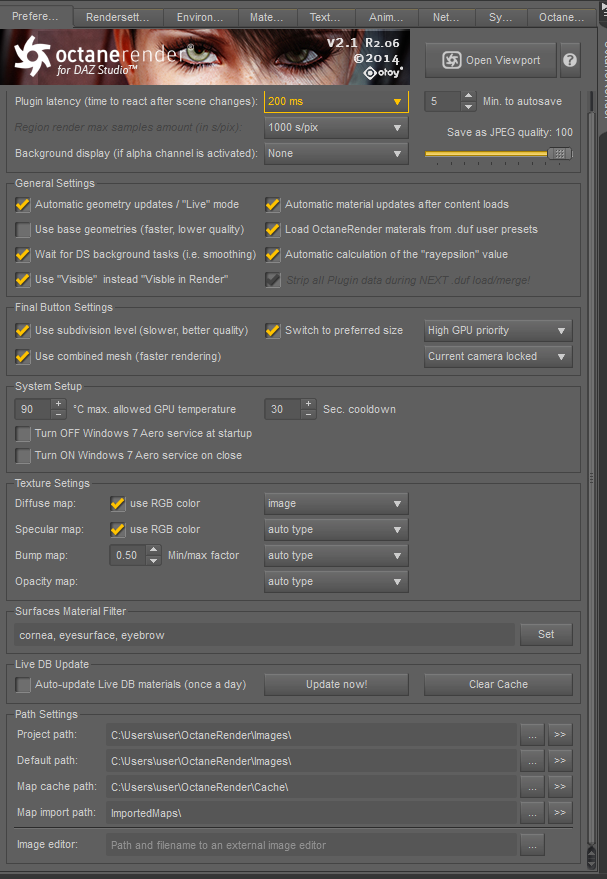Toggle Wait for DS background tasks
This screenshot has height=879, width=607.
pyautogui.click(x=23, y=255)
